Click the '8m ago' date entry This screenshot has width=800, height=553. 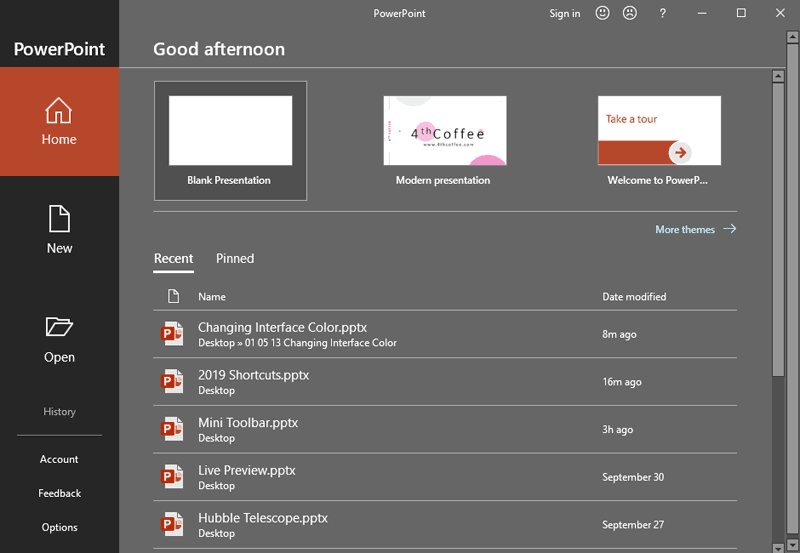click(x=619, y=334)
